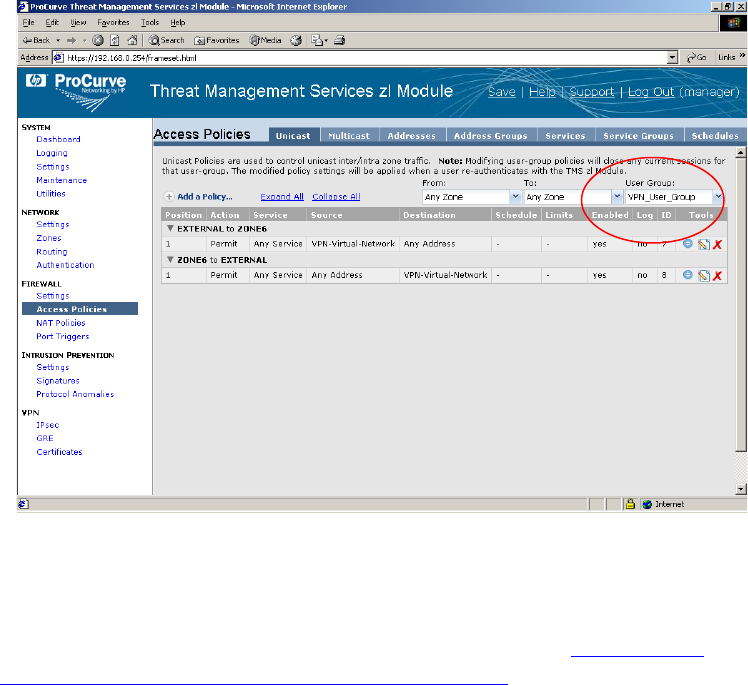Collapse the EXTERNAL to ZONE6 section
Image resolution: width=748 pixels, height=685 pixels.
tap(170, 228)
